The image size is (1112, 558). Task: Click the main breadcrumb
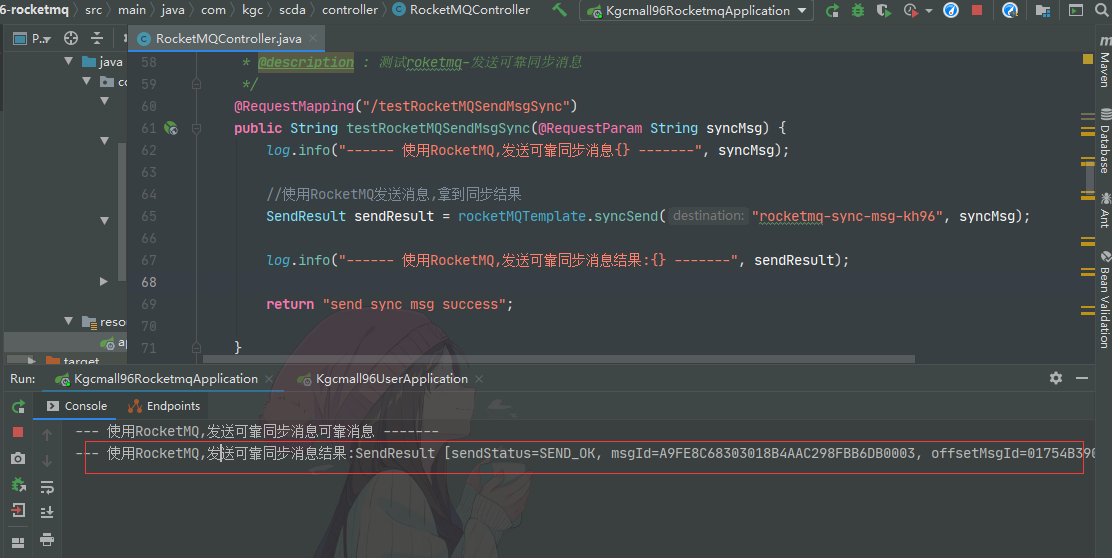132,10
